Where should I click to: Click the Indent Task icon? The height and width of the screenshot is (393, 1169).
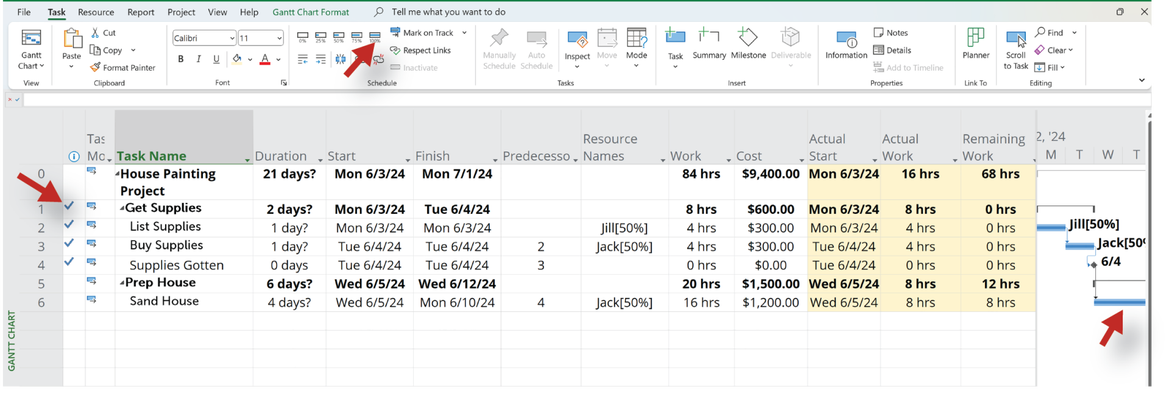point(320,60)
